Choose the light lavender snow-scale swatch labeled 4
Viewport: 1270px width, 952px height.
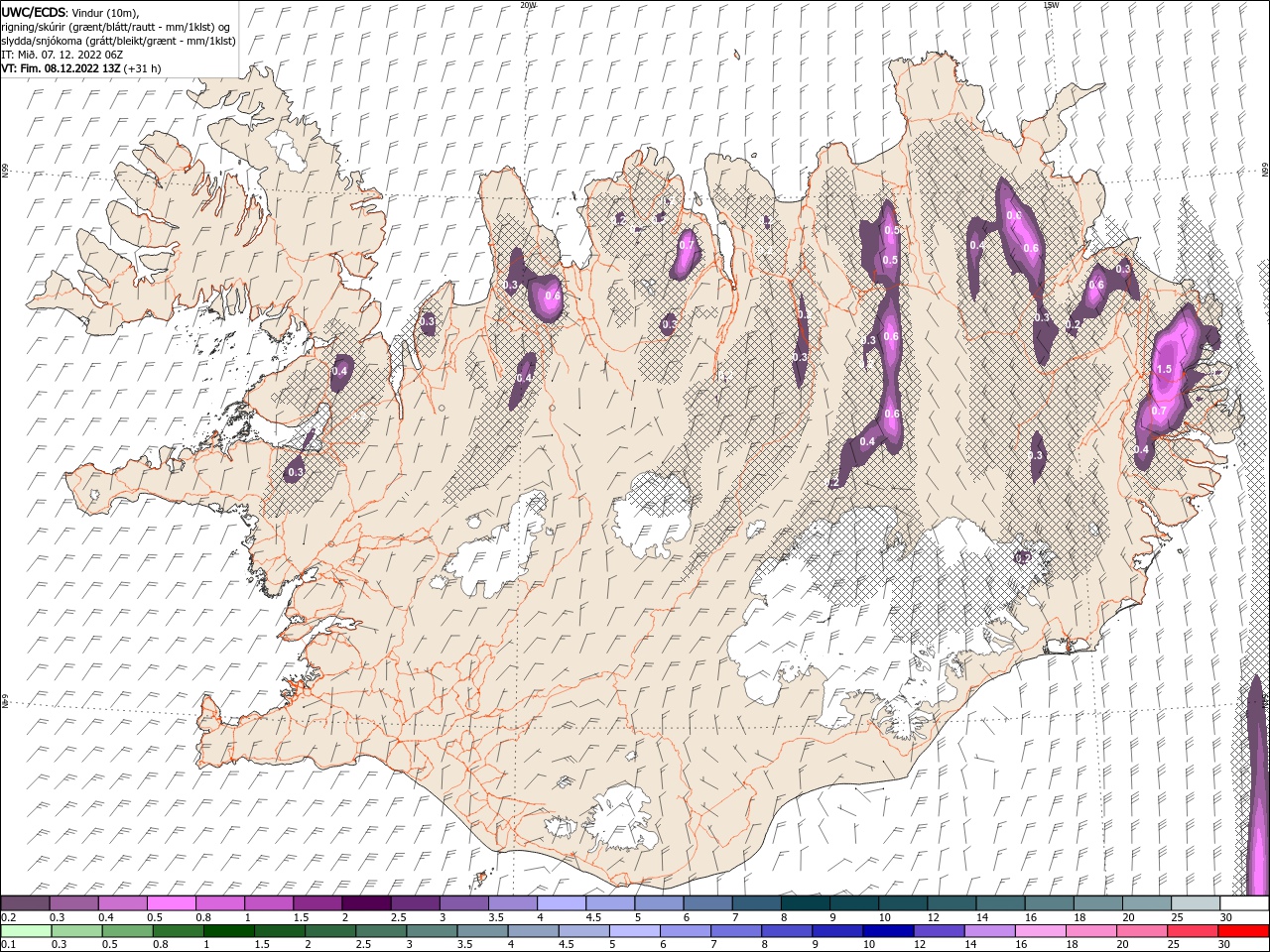562,903
